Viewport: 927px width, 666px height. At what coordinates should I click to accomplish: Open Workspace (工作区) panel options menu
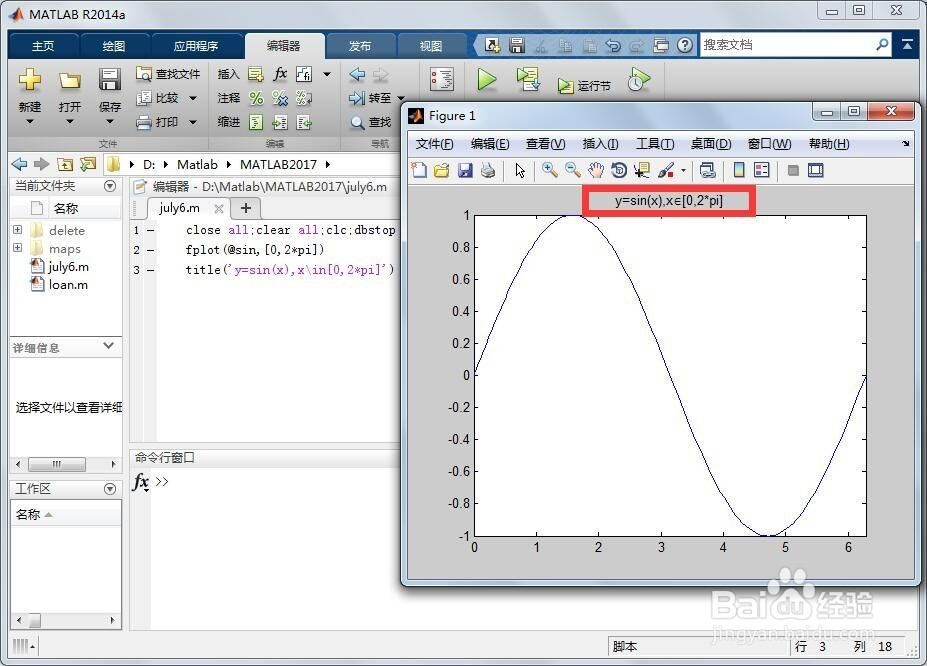point(110,489)
